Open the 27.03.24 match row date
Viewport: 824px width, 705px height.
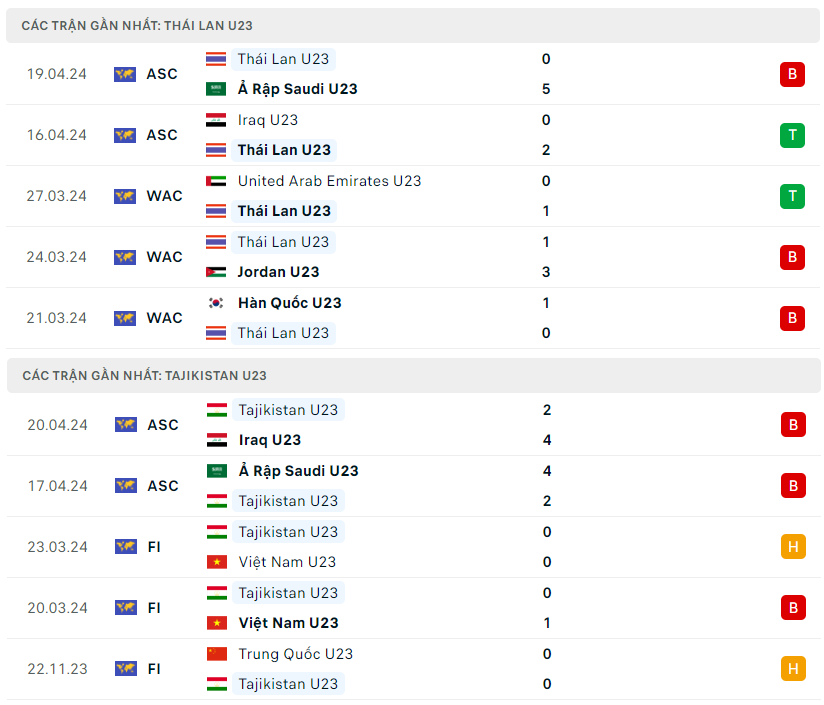coord(57,196)
